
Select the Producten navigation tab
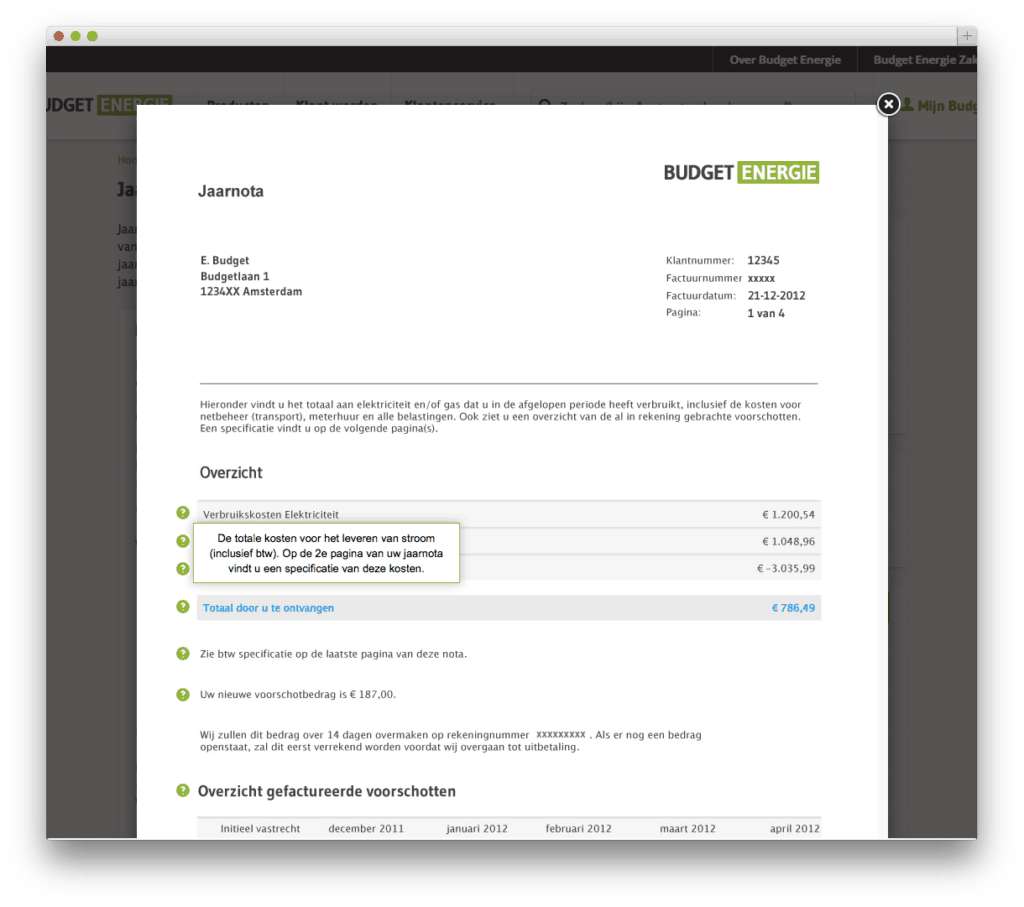pyautogui.click(x=237, y=106)
